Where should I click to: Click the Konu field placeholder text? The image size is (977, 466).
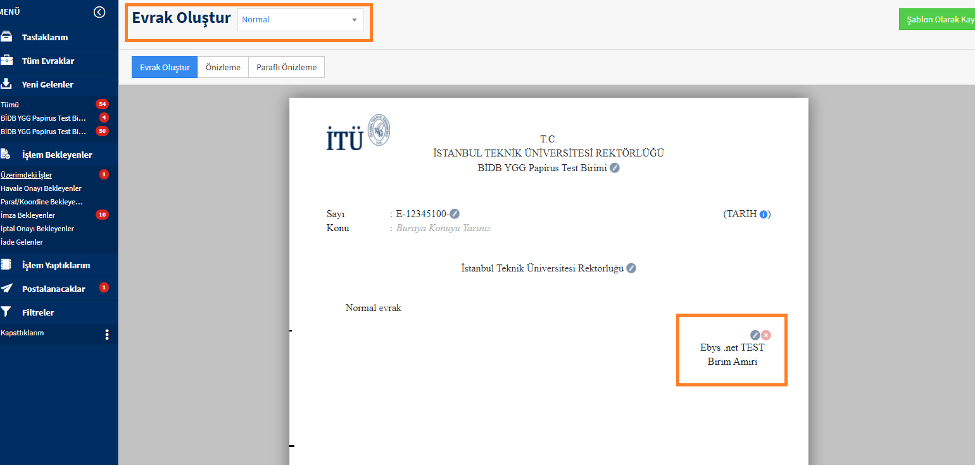click(444, 228)
